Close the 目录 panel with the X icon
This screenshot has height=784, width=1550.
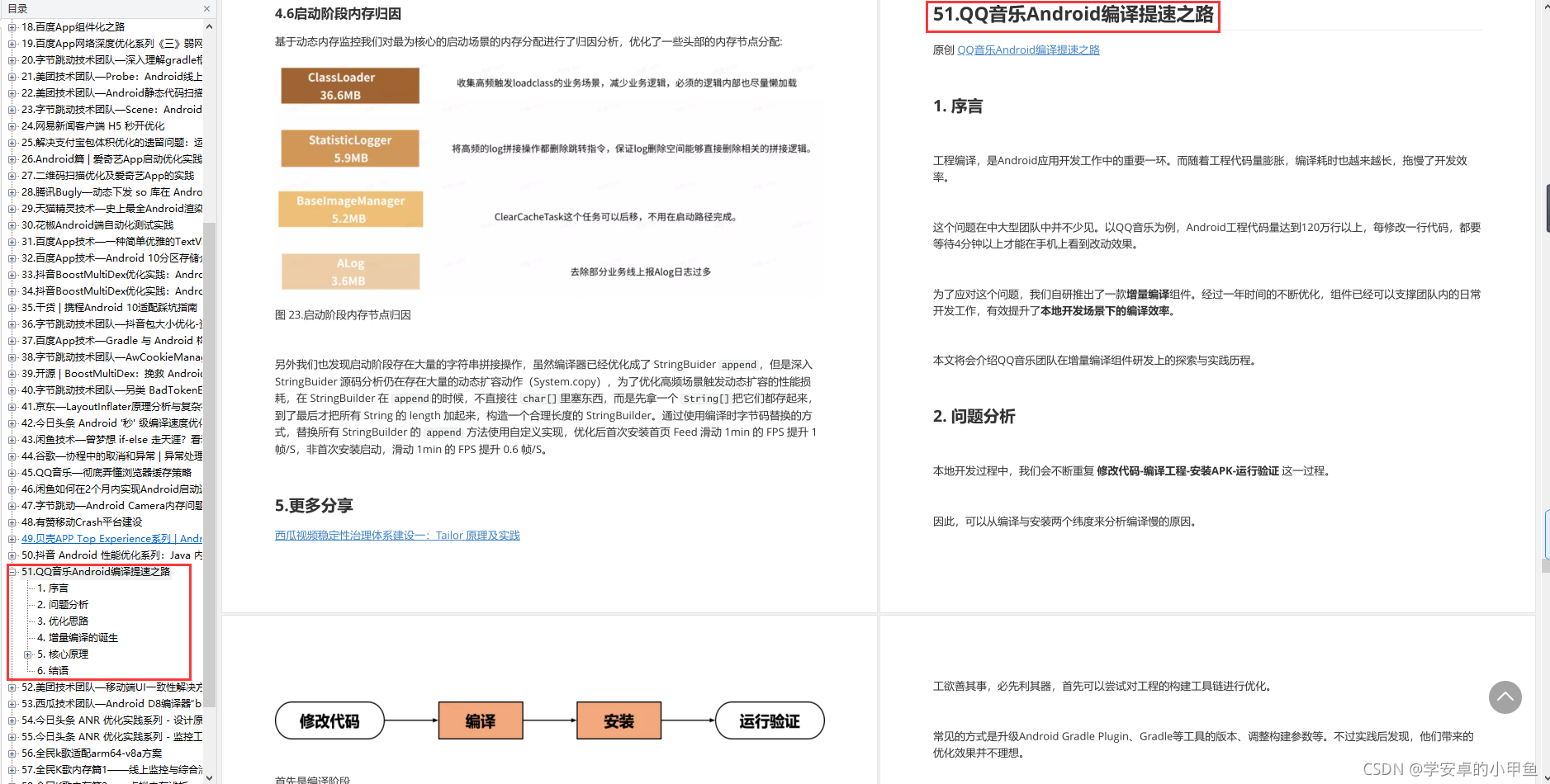tap(206, 8)
